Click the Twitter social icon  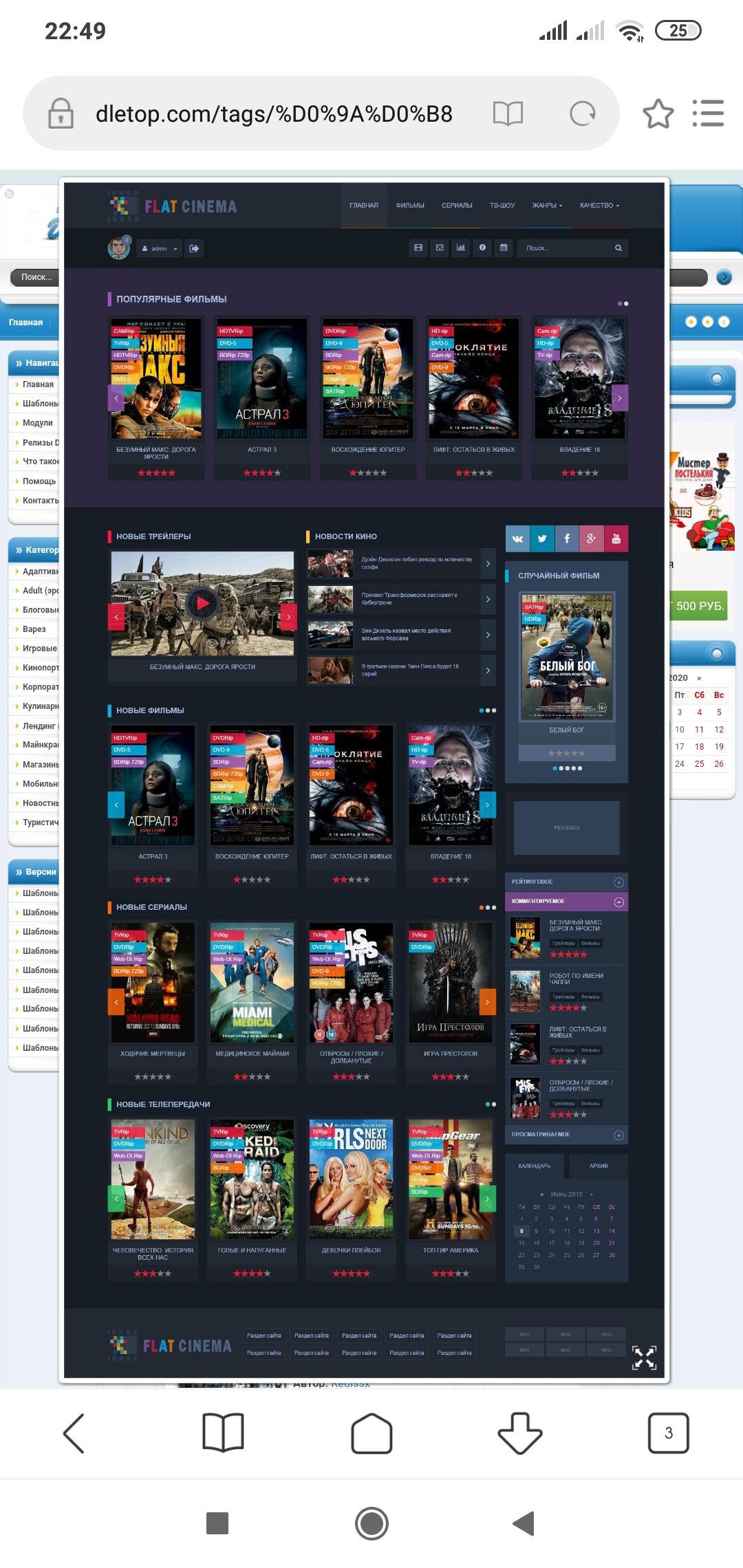[x=542, y=538]
